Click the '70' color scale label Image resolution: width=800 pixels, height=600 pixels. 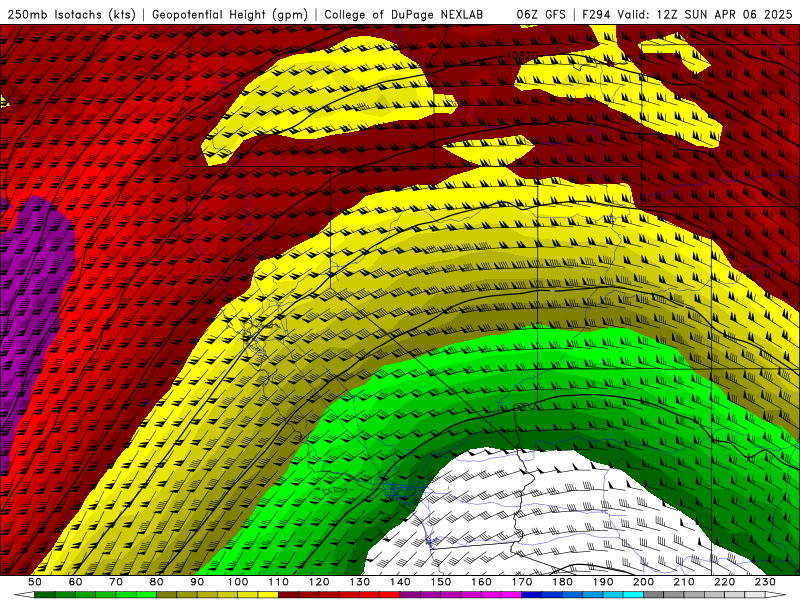tap(116, 582)
